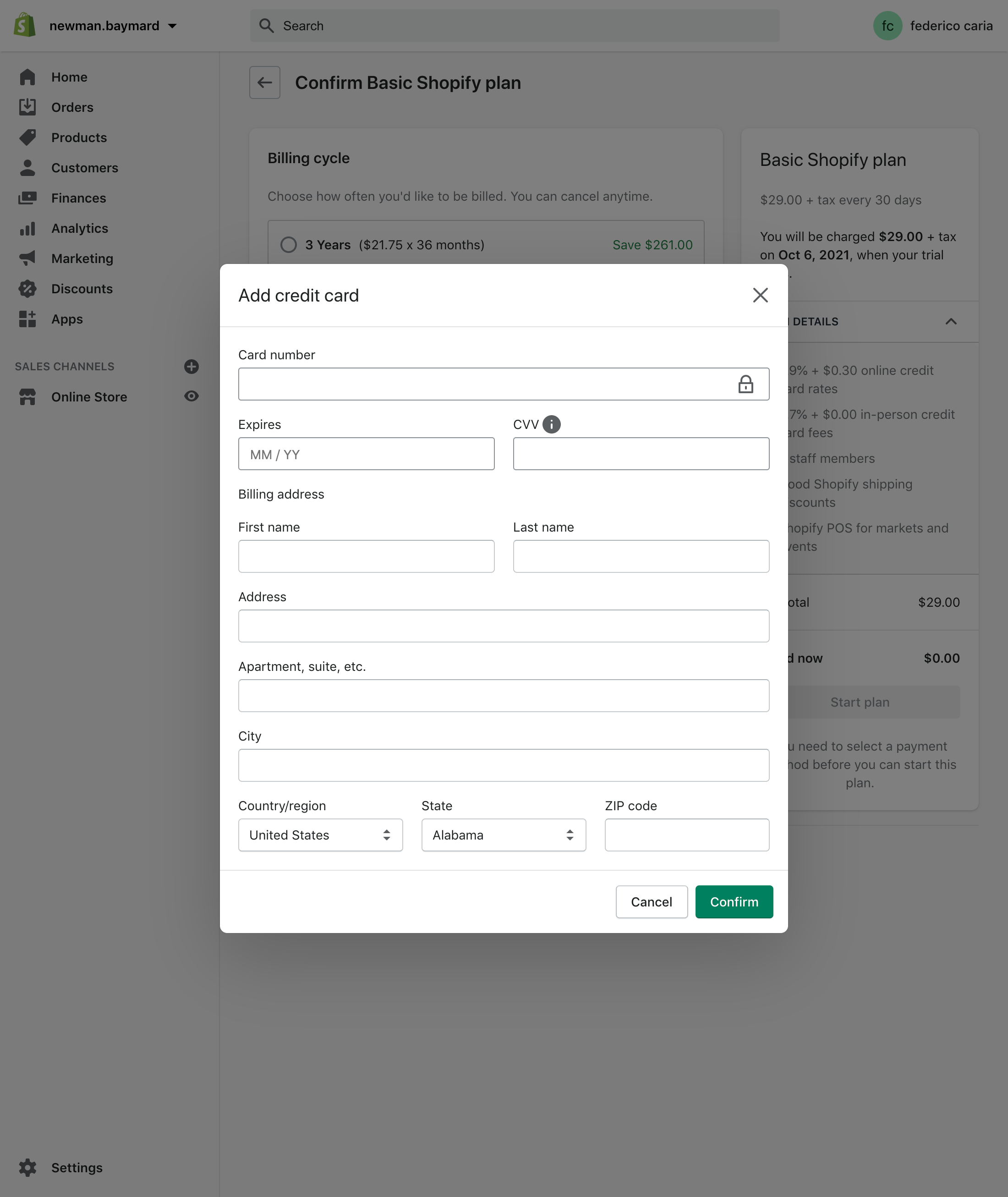Click the search magnifier icon
The image size is (1008, 1197).
[266, 26]
